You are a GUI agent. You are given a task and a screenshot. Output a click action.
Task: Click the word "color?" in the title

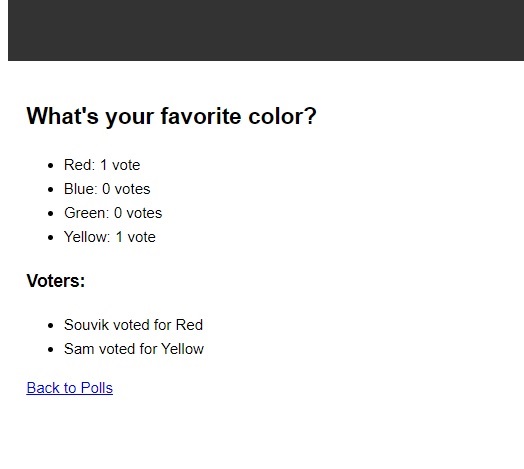coord(282,116)
